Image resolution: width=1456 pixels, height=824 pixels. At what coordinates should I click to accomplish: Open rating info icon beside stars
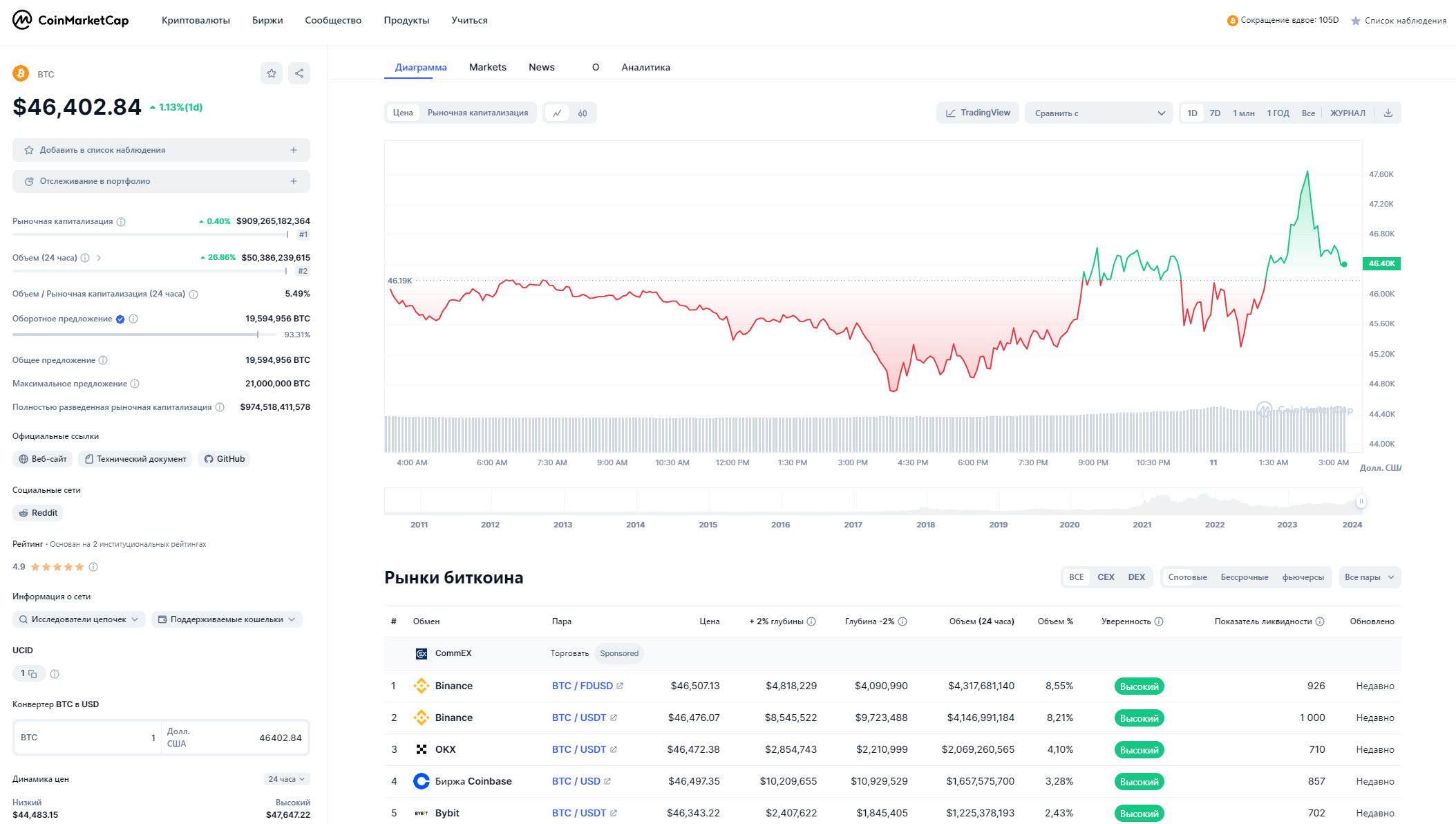tap(93, 567)
